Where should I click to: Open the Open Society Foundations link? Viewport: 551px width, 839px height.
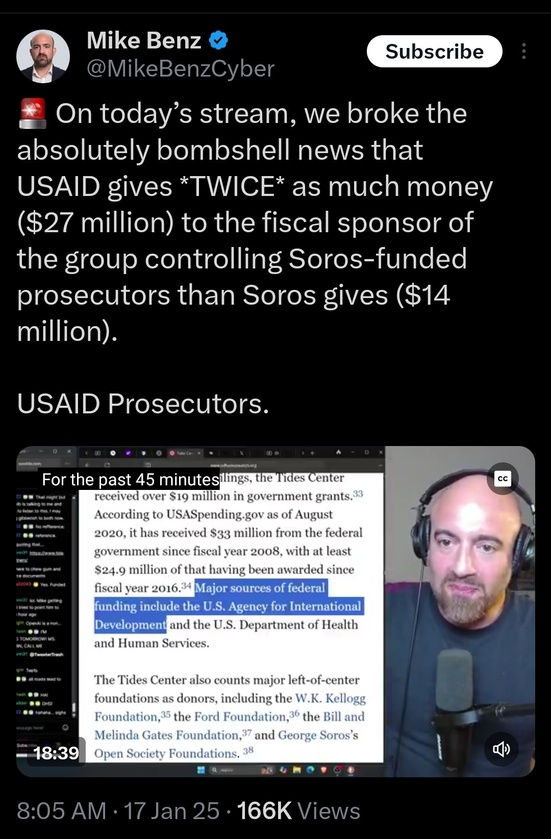point(166,753)
